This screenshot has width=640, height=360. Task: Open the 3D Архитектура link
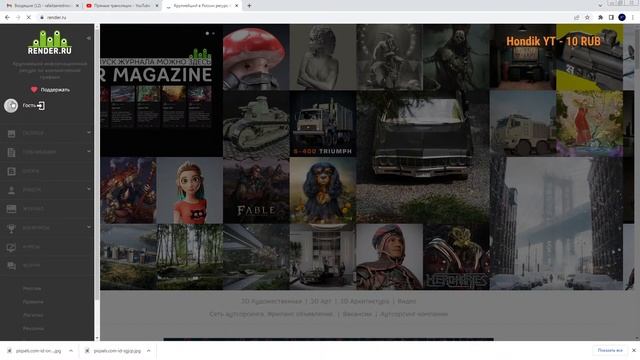tap(364, 301)
